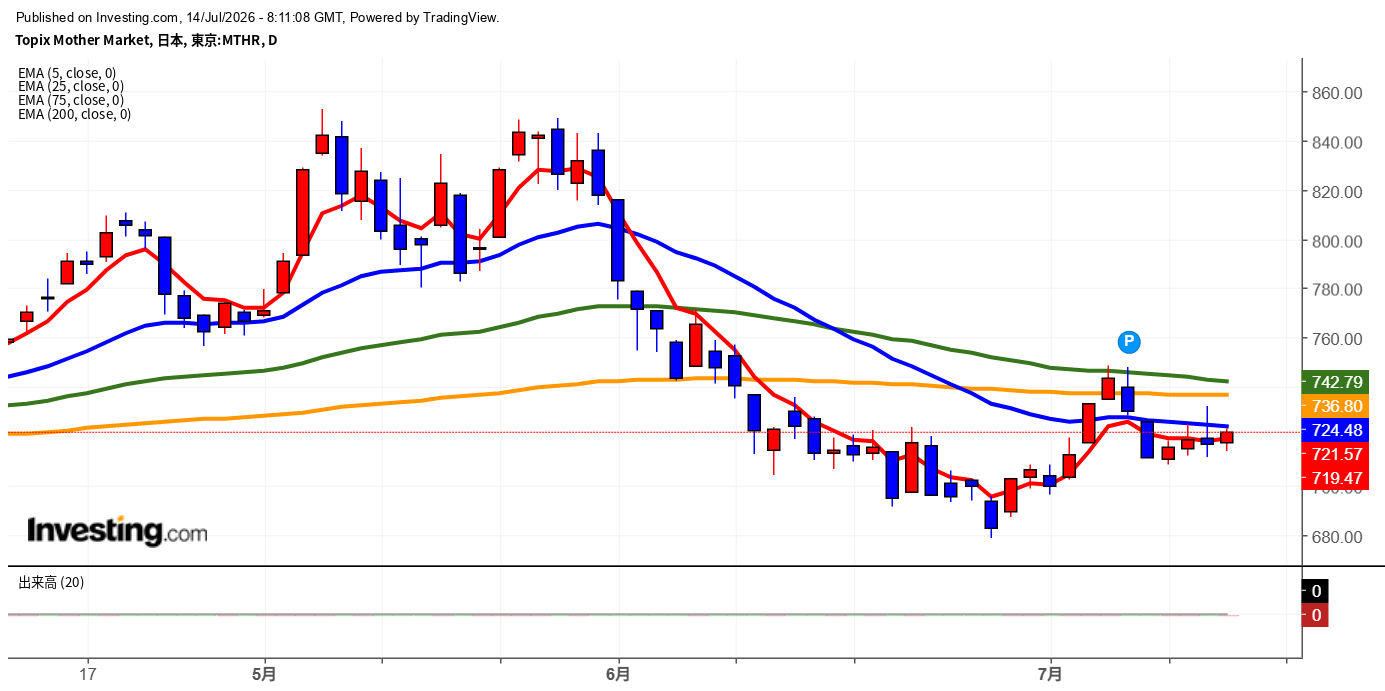Click the Investing.com logo watermark

click(x=117, y=531)
